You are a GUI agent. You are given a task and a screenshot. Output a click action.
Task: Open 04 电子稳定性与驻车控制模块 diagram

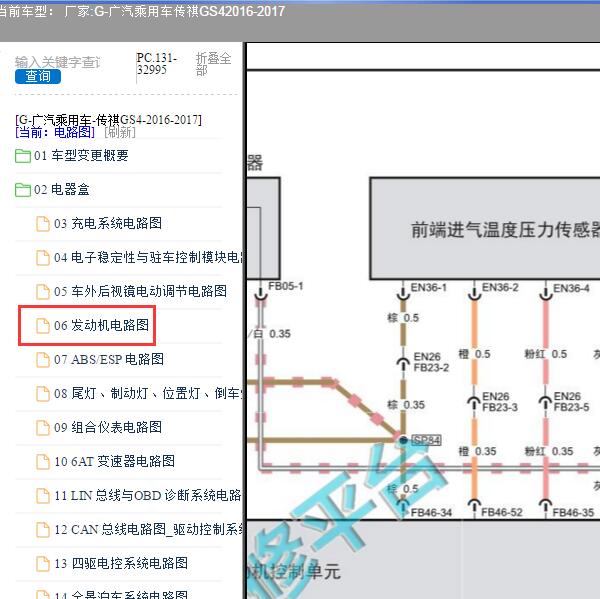click(x=148, y=258)
